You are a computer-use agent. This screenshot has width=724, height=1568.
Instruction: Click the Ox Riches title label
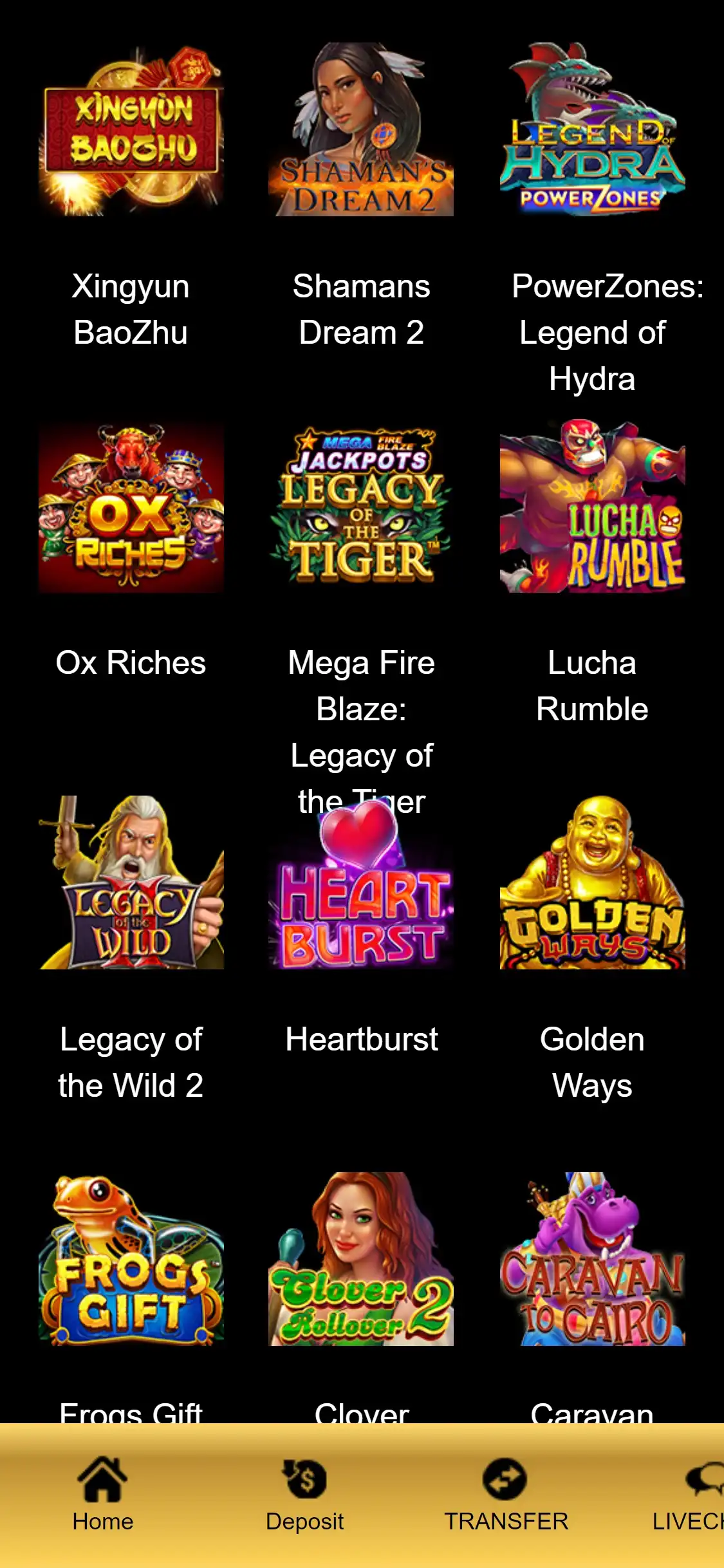click(x=131, y=662)
